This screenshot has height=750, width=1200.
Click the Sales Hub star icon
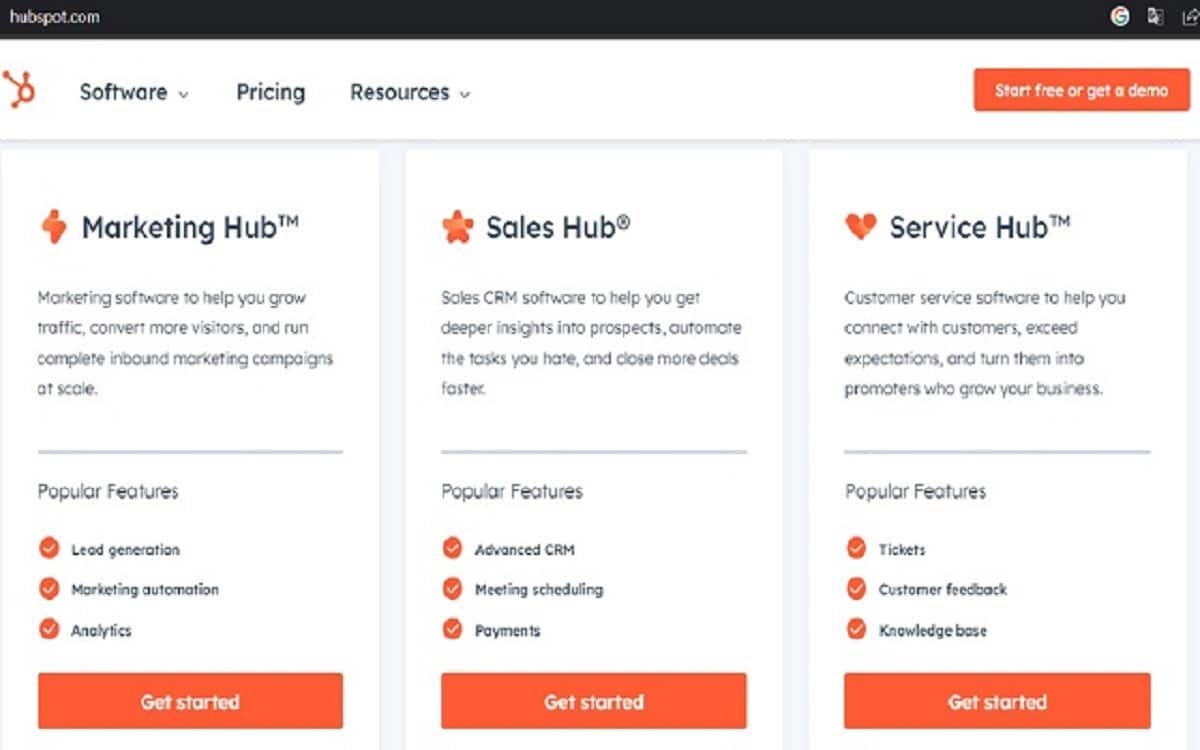click(457, 227)
